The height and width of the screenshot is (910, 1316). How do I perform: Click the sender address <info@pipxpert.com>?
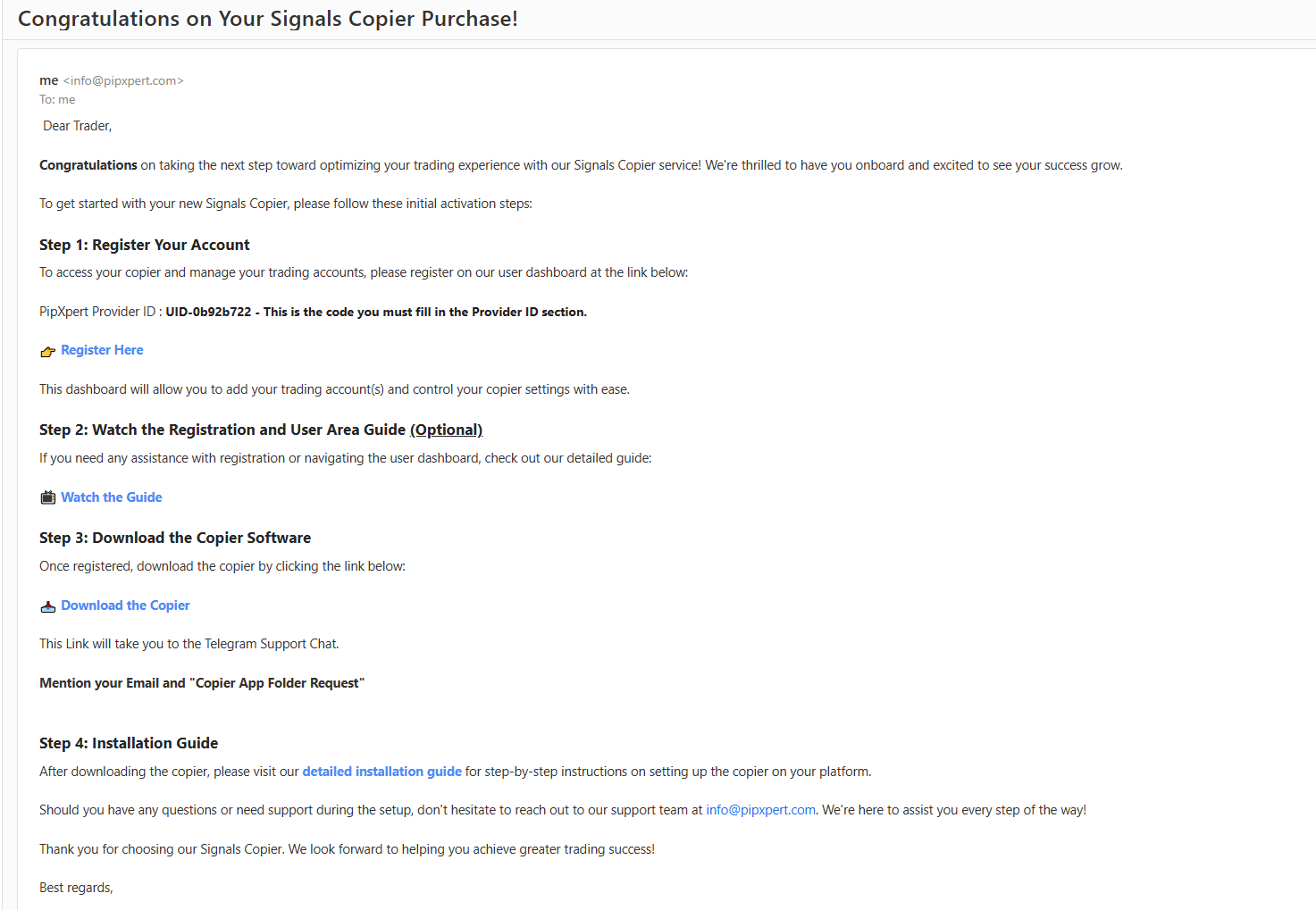click(x=123, y=80)
